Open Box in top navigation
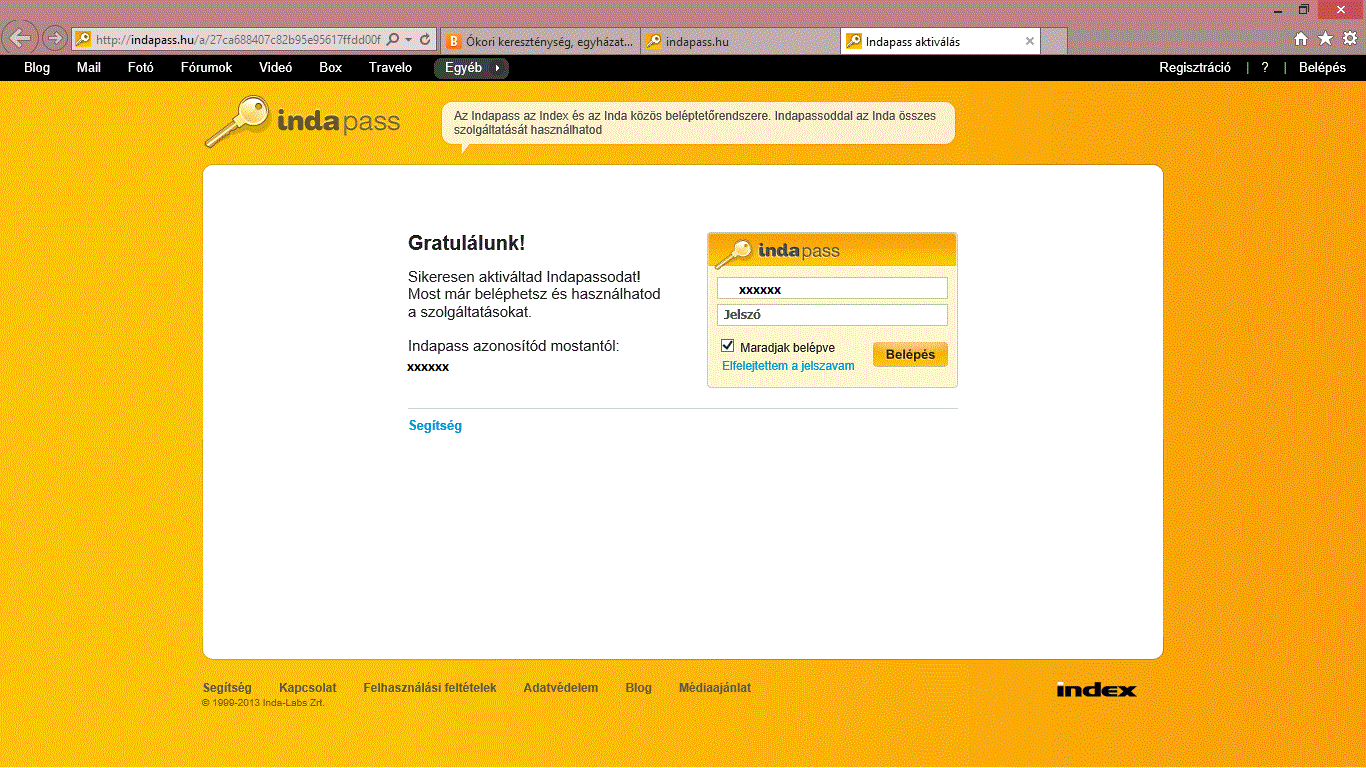The image size is (1366, 768). 331,68
